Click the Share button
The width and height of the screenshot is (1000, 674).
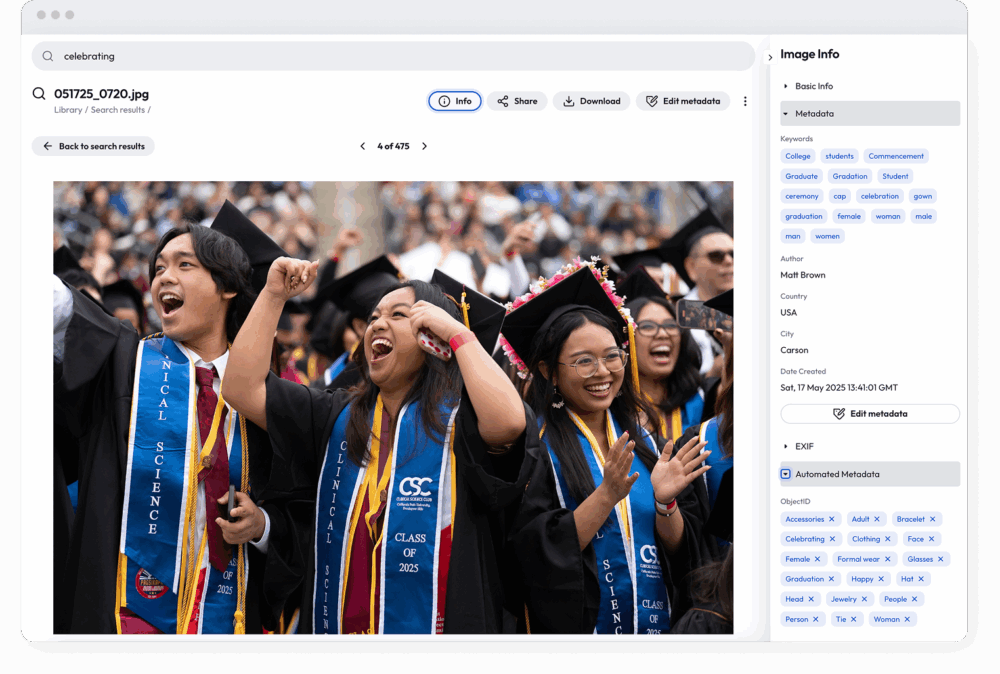click(517, 101)
